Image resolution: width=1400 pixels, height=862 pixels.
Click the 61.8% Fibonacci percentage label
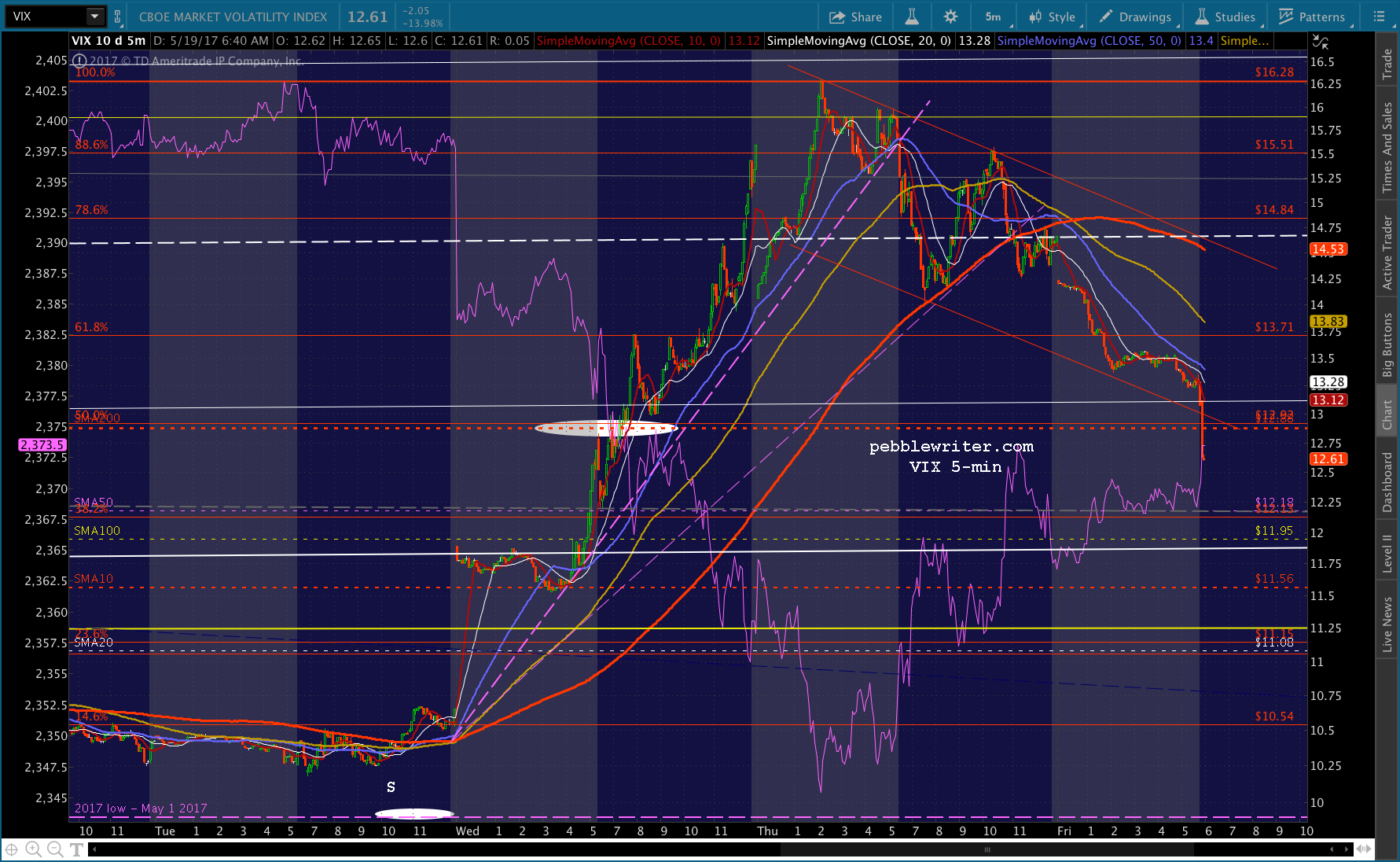click(91, 327)
